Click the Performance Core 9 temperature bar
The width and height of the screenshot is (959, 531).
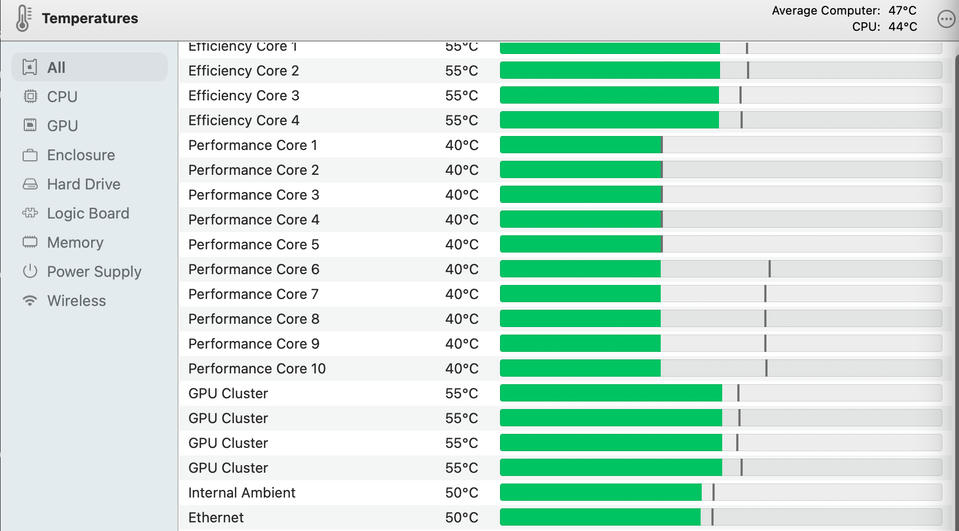tap(721, 344)
